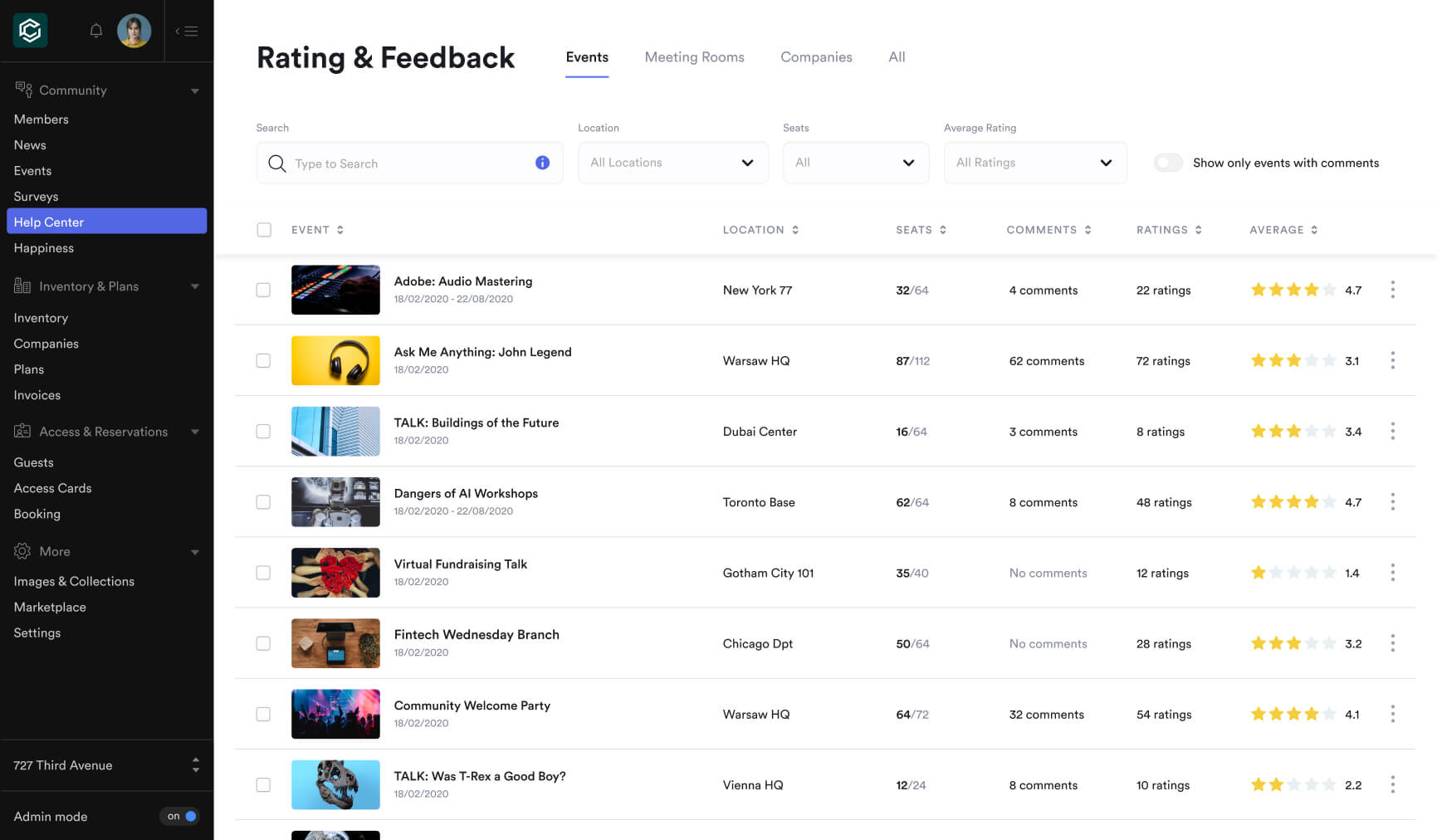The image size is (1437, 840).
Task: Open Invoices in sidebar
Action: 37,395
